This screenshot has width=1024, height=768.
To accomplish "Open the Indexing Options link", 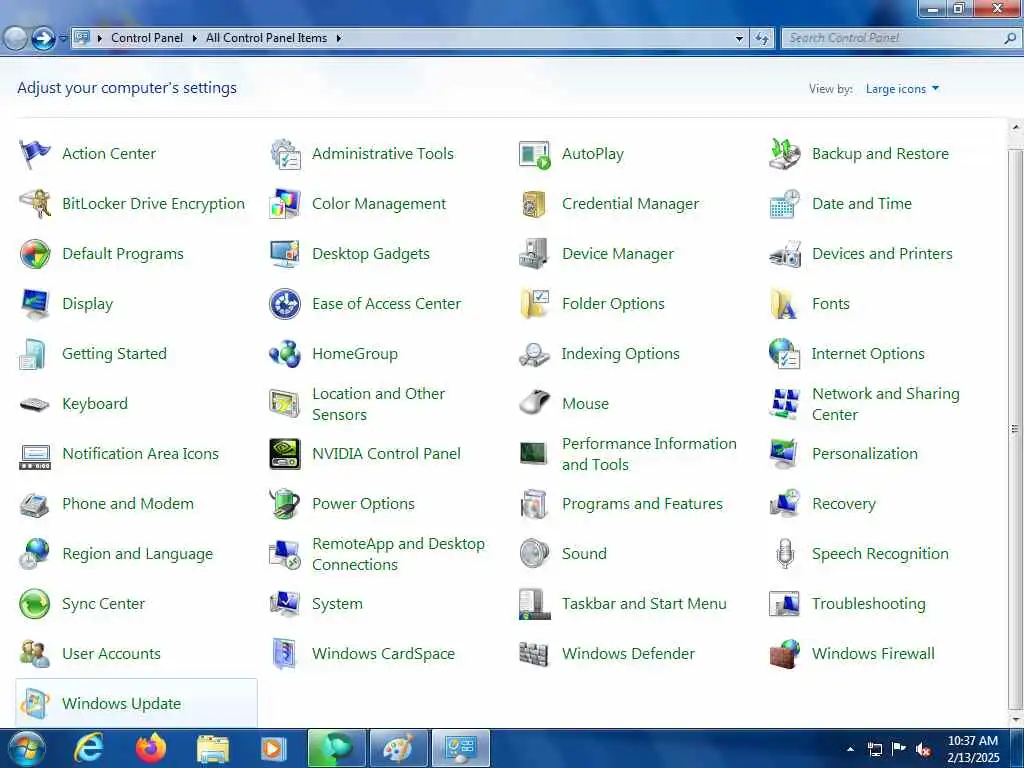I will coord(620,354).
